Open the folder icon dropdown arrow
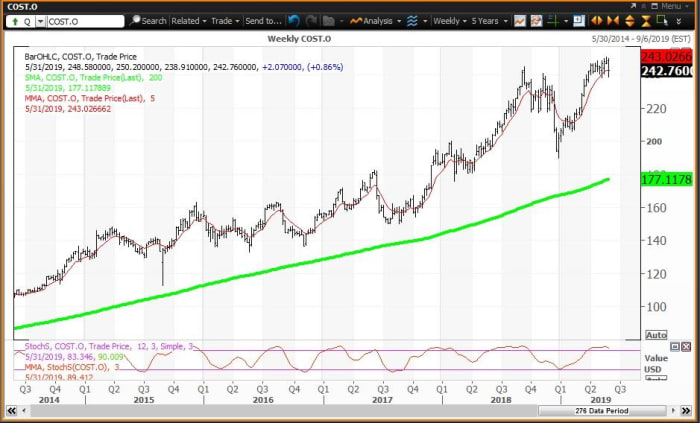 342,21
